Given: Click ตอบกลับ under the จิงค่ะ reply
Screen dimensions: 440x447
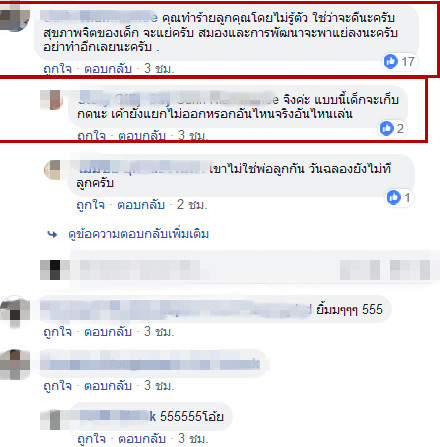Looking at the screenshot, I should click(142, 136).
